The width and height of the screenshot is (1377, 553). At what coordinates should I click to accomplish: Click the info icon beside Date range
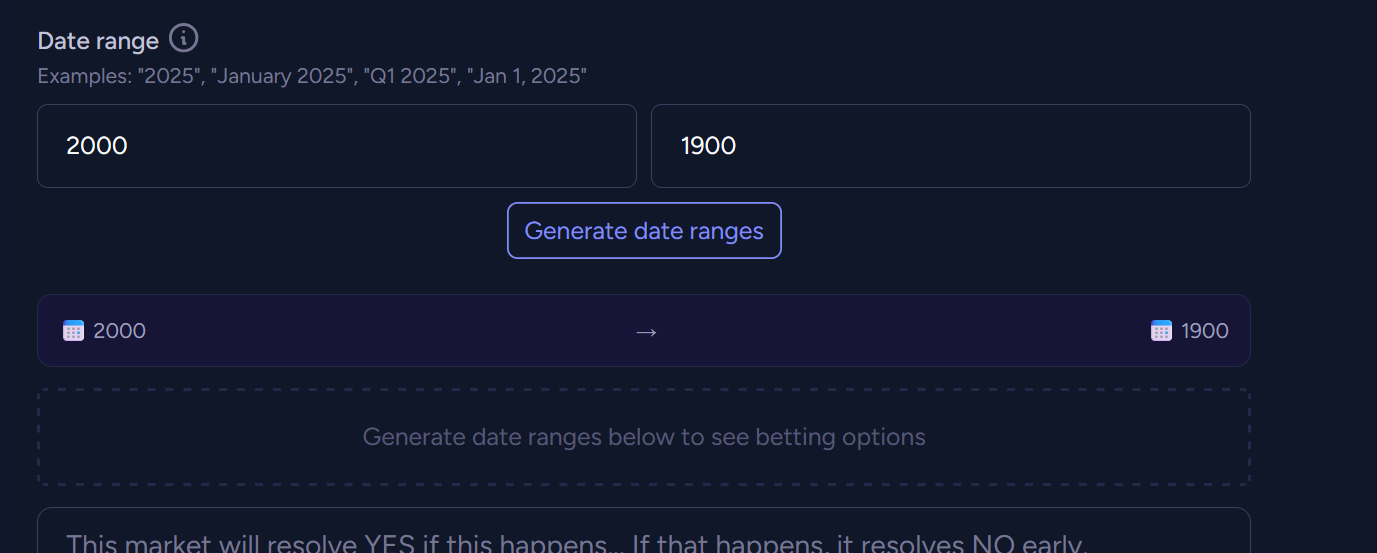[x=183, y=39]
